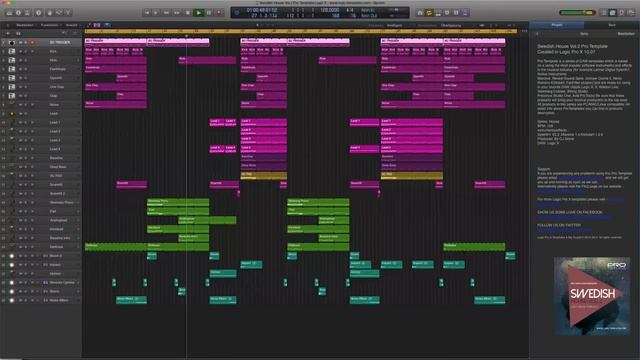Disable record-enable on SC TRIGGER track

pos(32,42)
